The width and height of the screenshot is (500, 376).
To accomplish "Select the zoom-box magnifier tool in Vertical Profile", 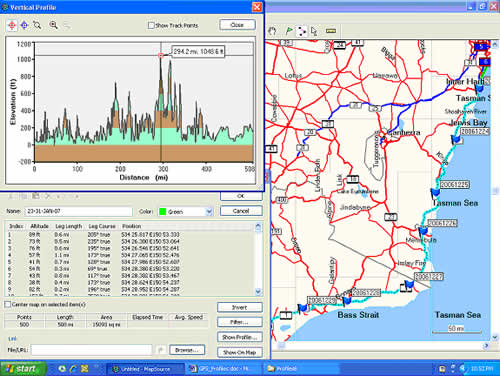I will pos(37,25).
